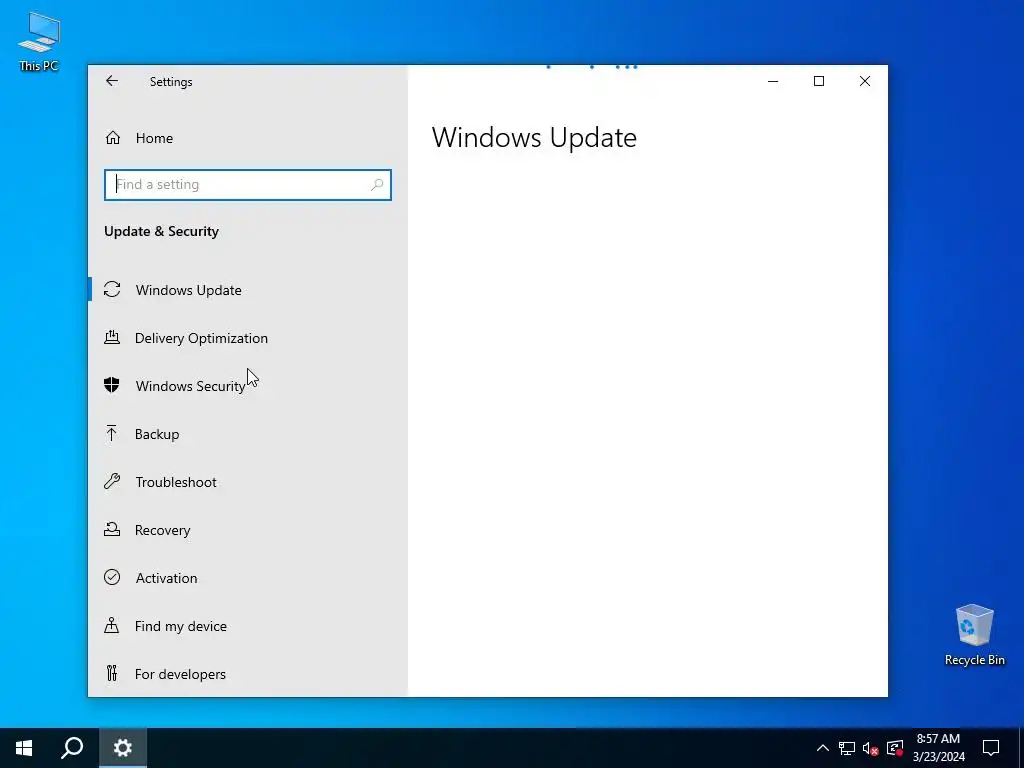Open Windows Security page
1024x768 pixels.
click(248, 385)
